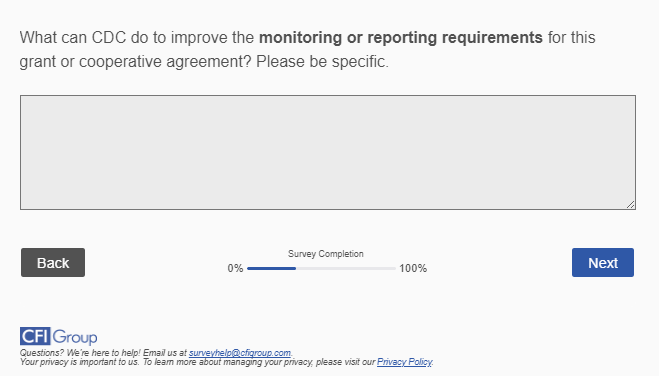Open the surveyhelp@cfigroup.com email link
Image resolution: width=659 pixels, height=376 pixels.
[240, 352]
